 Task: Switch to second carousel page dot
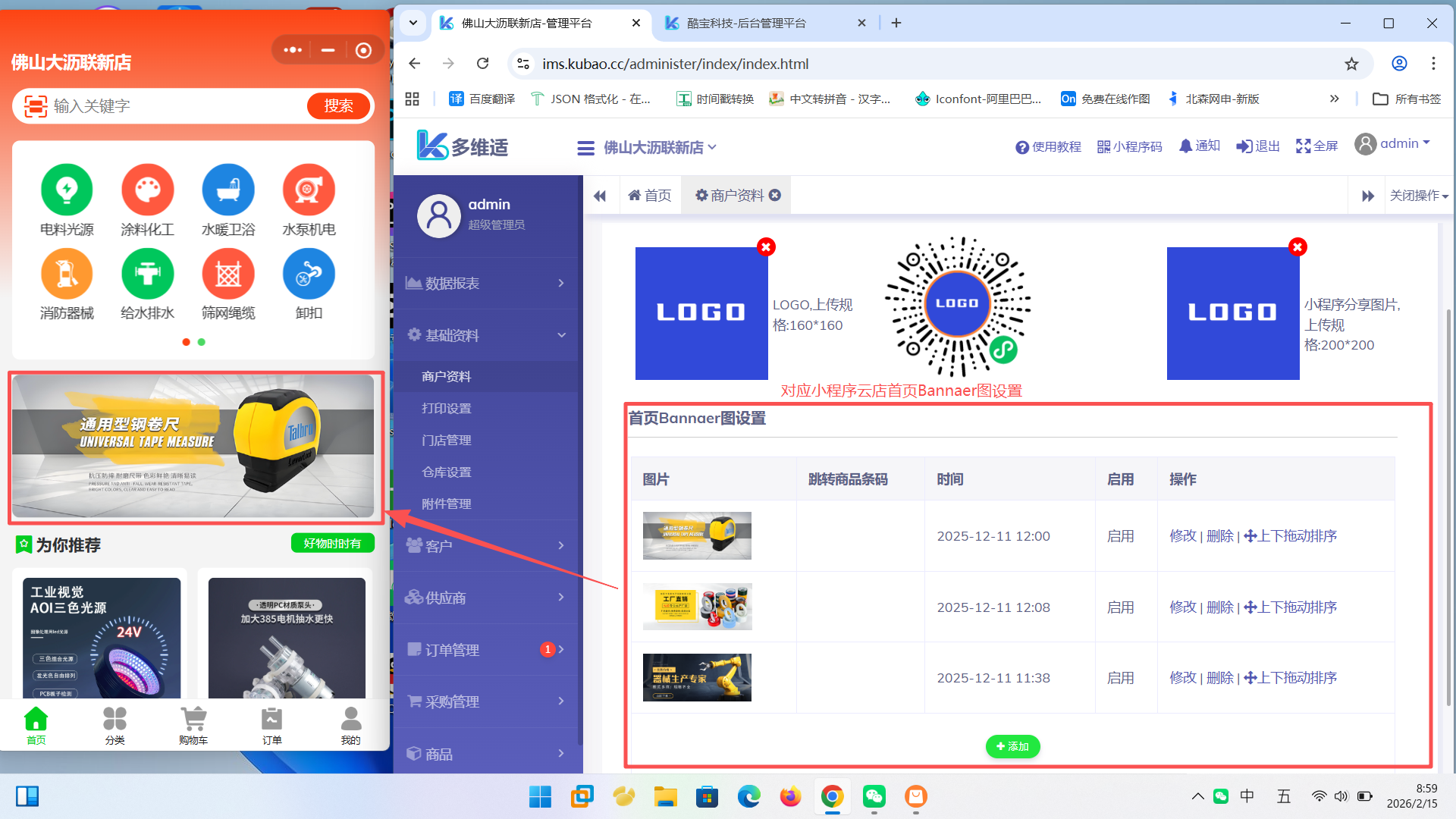[x=202, y=342]
